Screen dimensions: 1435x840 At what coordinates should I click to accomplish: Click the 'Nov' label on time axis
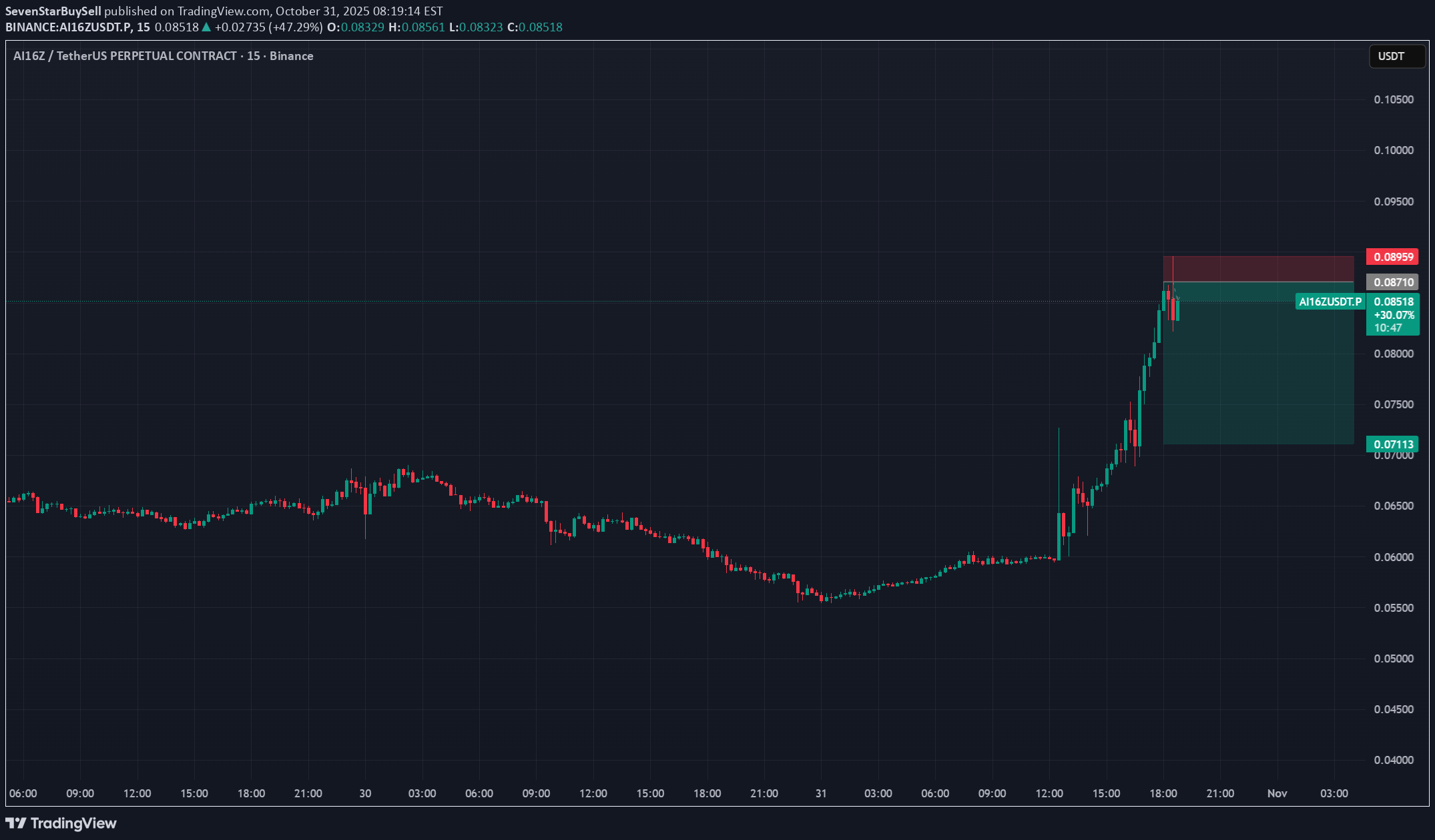(1277, 793)
